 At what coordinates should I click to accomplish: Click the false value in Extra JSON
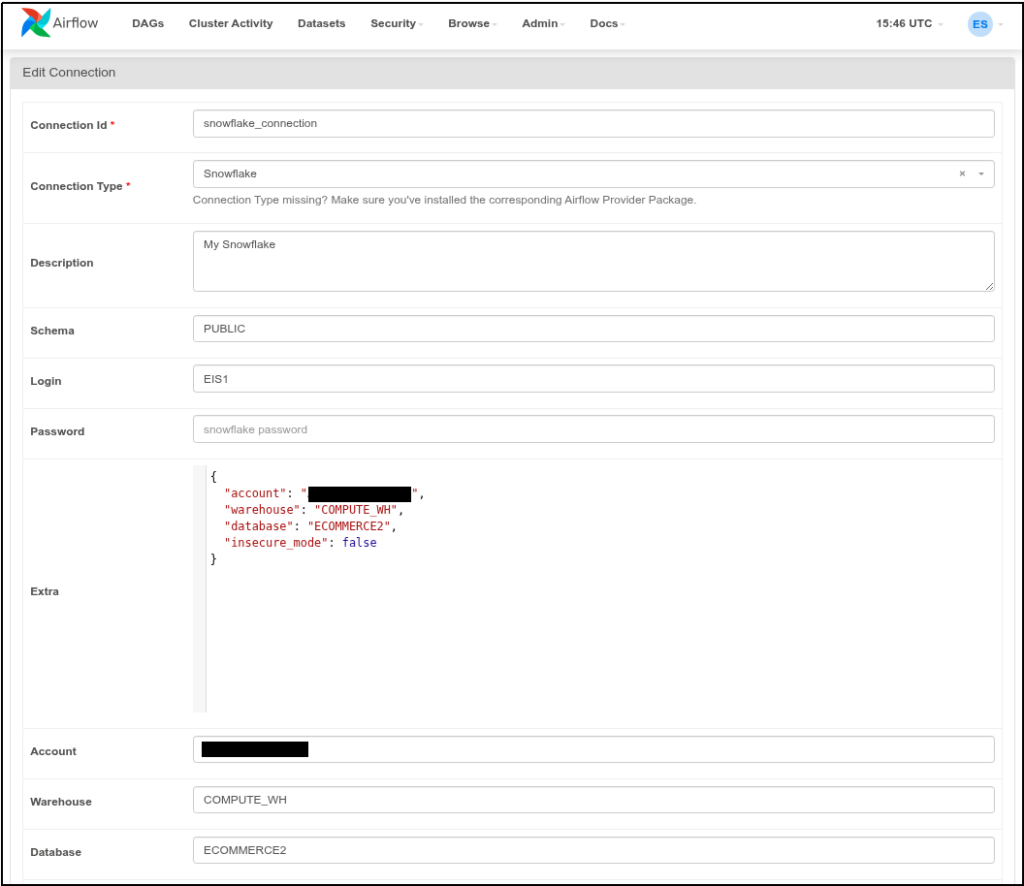[x=359, y=543]
